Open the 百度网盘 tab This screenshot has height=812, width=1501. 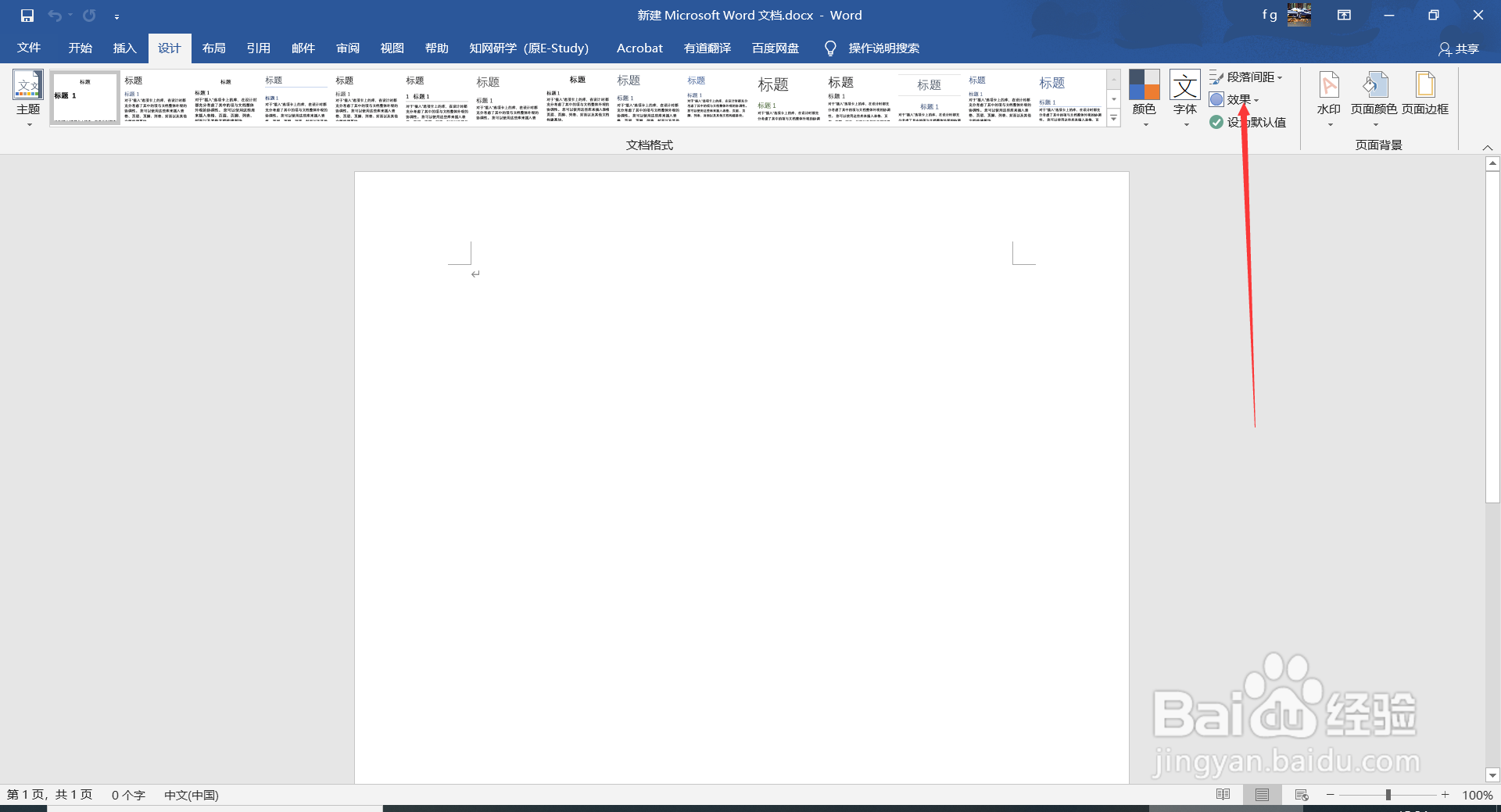(776, 48)
